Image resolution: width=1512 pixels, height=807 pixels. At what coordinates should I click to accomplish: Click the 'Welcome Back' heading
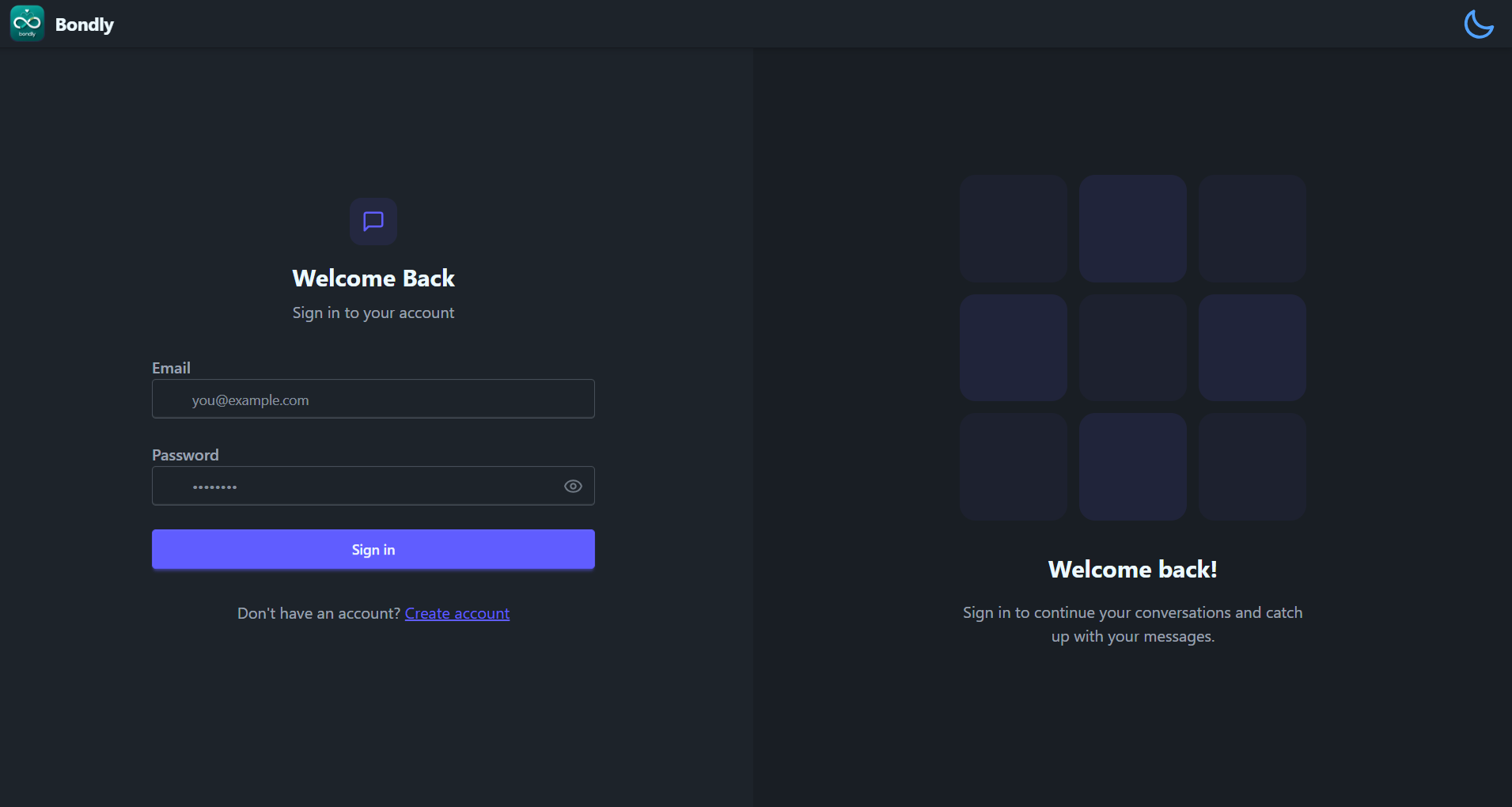coord(373,278)
